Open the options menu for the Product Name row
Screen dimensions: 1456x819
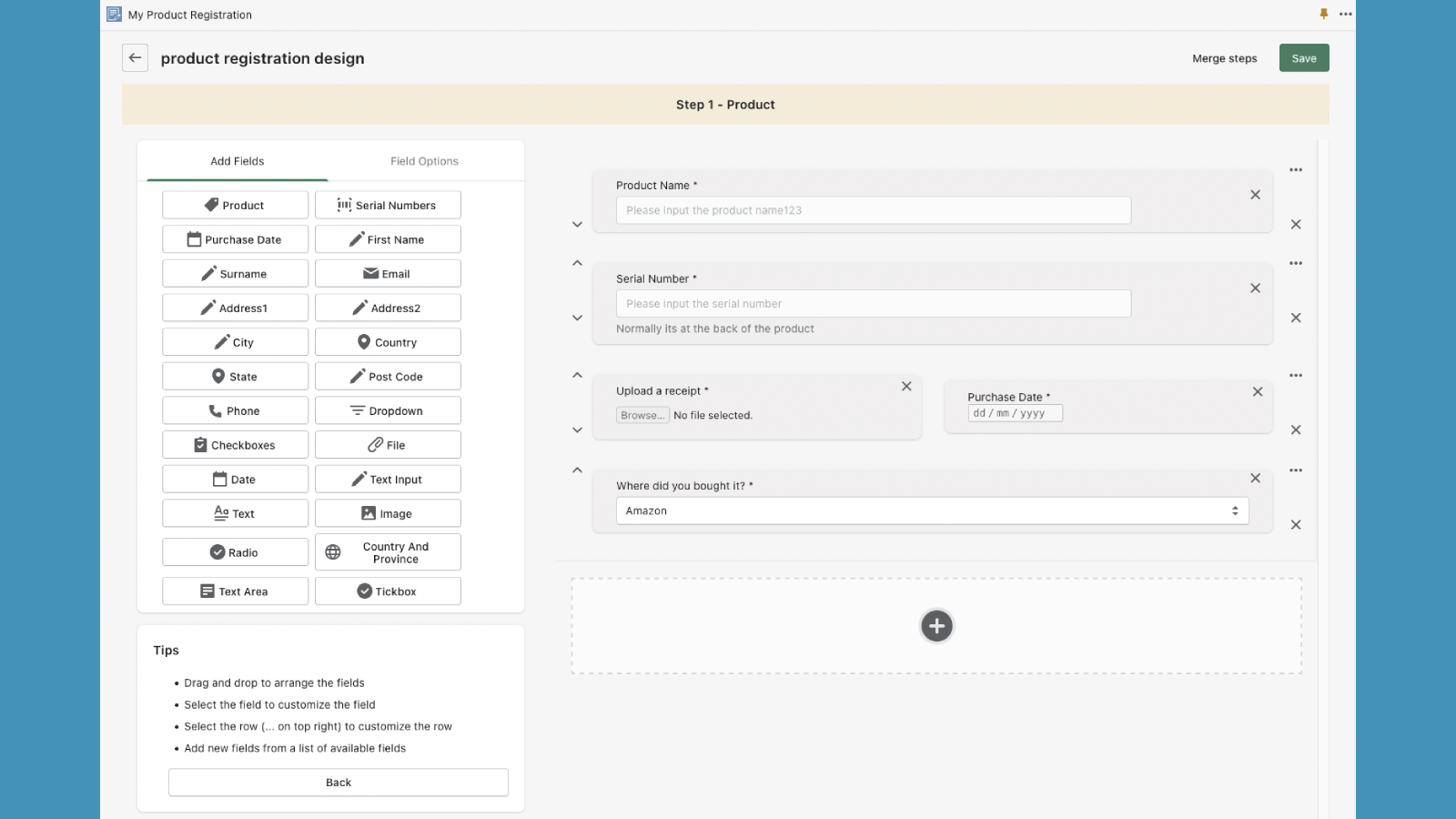point(1296,169)
